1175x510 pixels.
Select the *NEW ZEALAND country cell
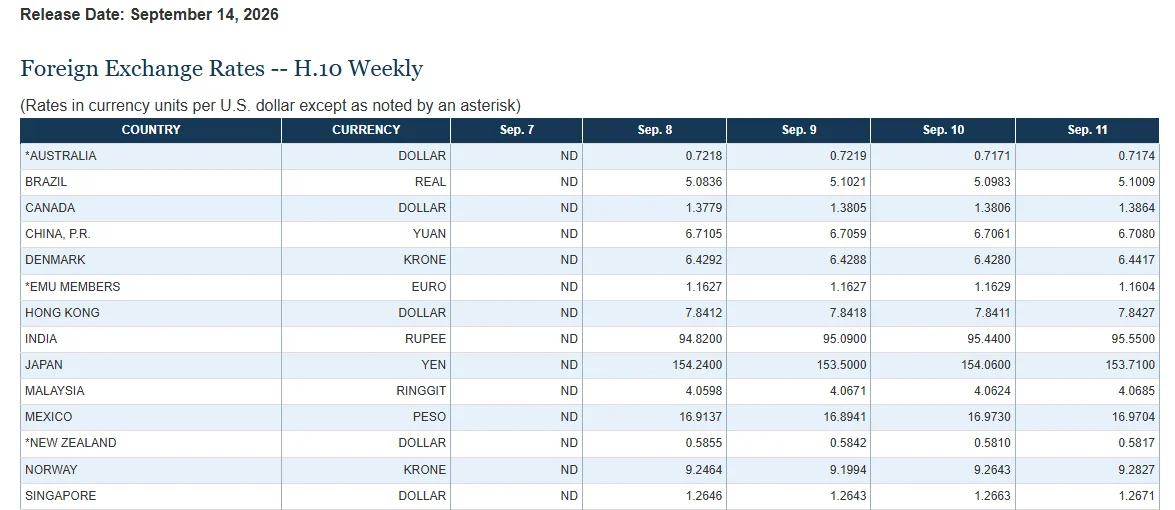pyautogui.click(x=151, y=443)
